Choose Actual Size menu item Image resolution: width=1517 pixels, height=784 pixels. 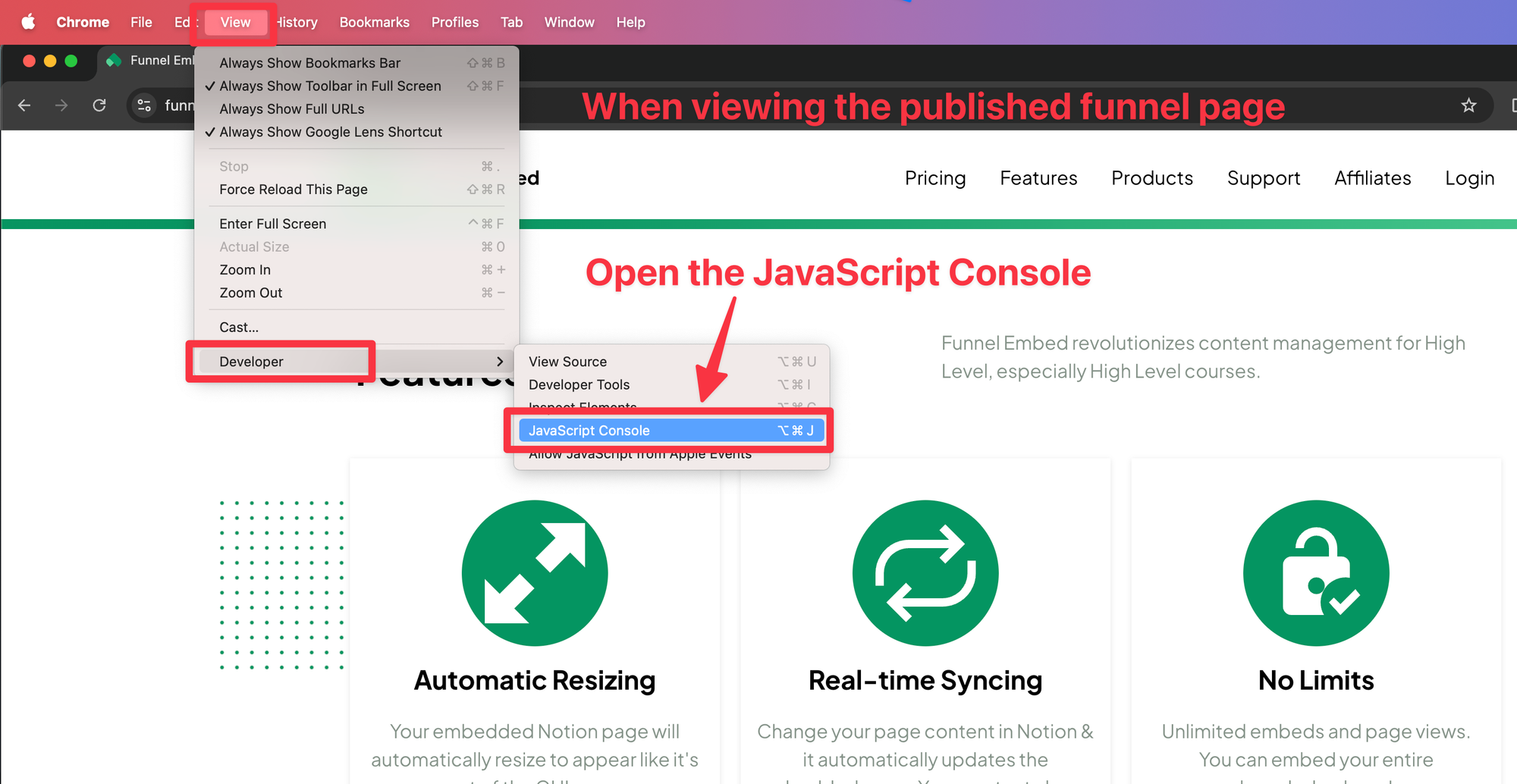coord(356,247)
